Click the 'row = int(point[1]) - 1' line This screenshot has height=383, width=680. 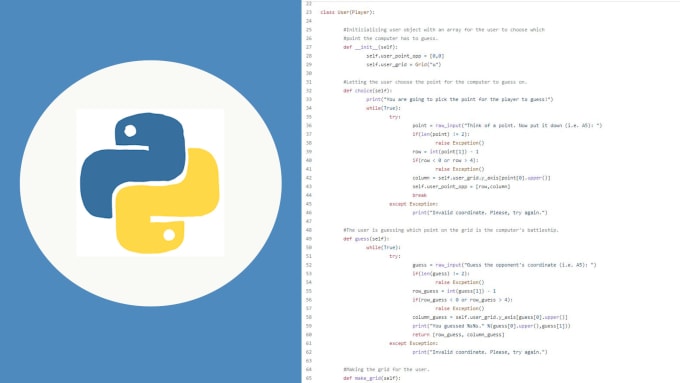tap(445, 151)
